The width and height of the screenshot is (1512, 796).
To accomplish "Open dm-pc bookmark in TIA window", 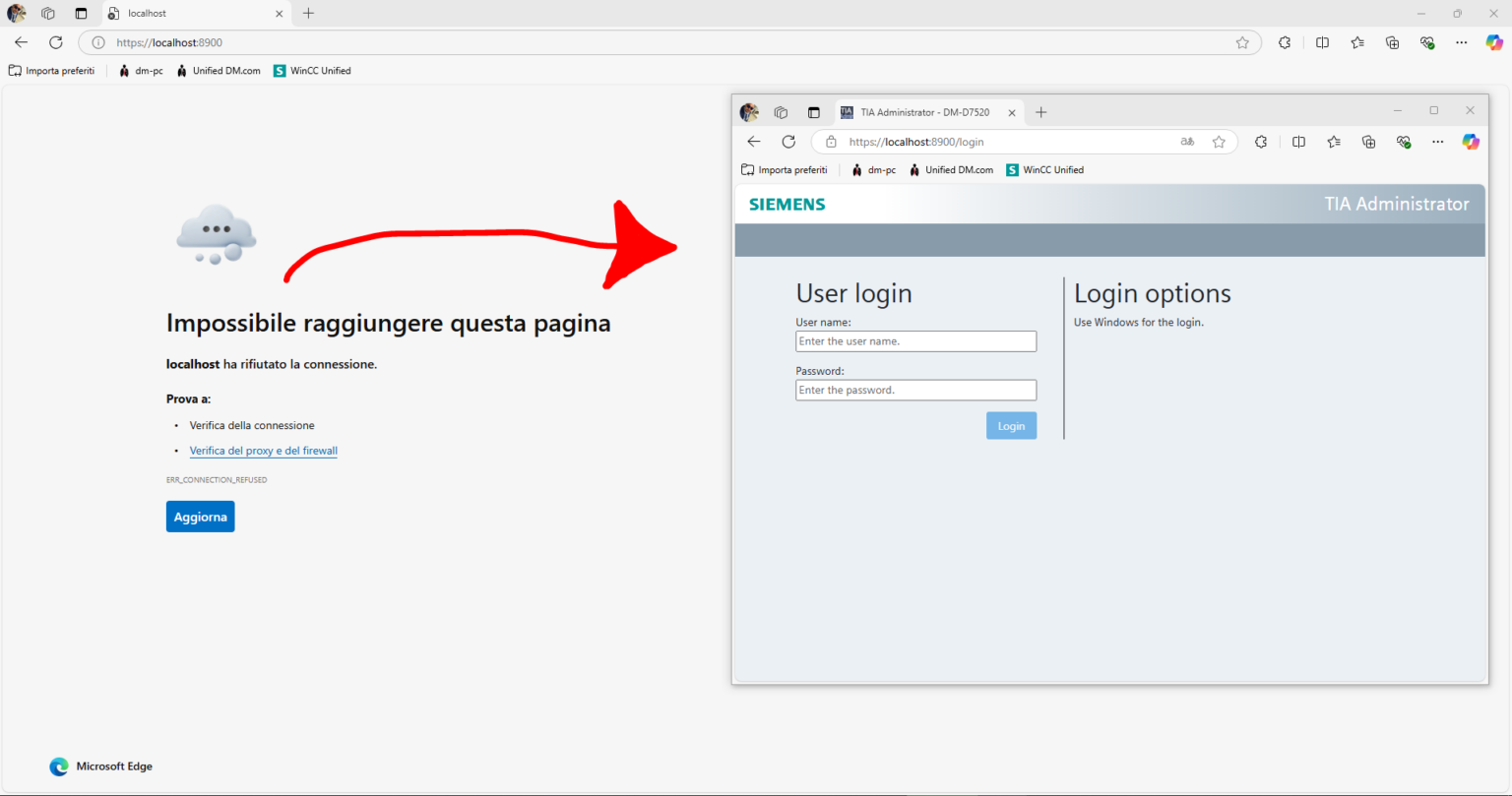I will coord(874,170).
